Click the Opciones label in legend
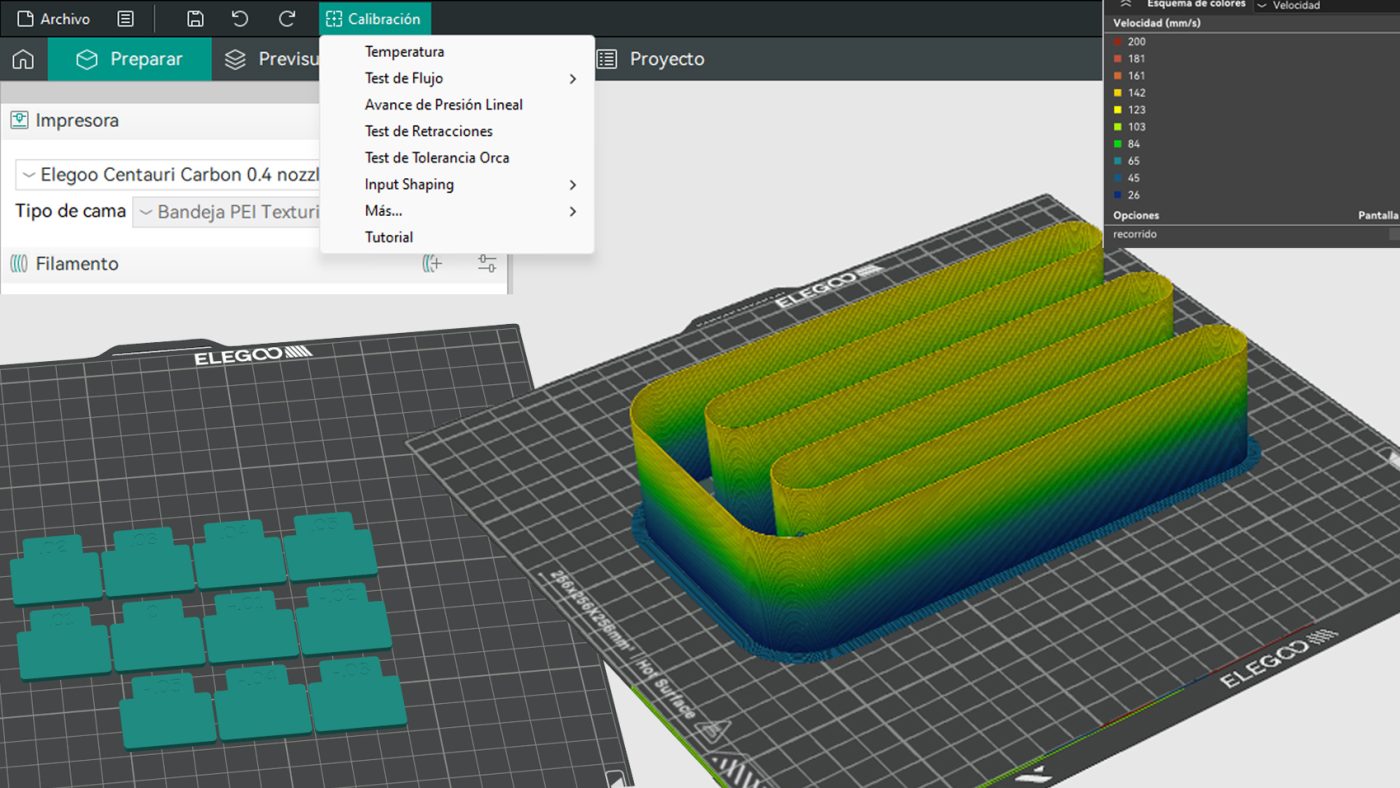Viewport: 1400px width, 788px height. (1136, 215)
